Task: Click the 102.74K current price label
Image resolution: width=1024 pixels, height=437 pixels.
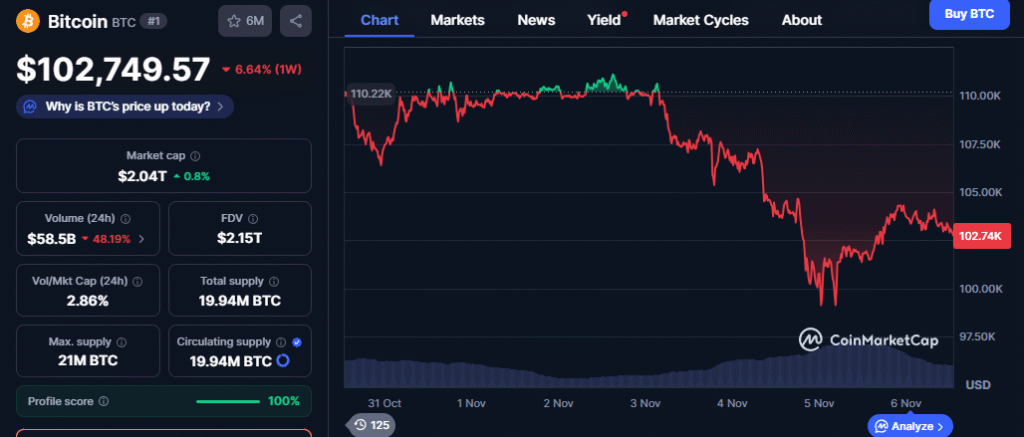Action: pos(984,236)
